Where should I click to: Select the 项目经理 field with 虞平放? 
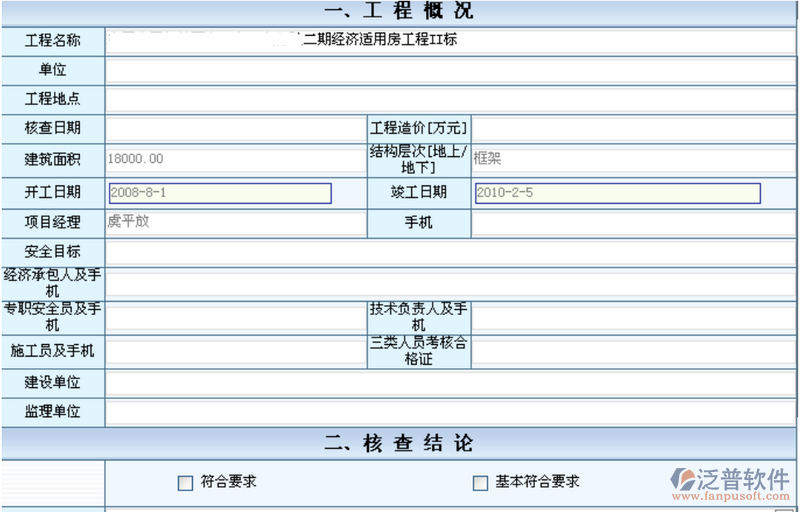235,223
